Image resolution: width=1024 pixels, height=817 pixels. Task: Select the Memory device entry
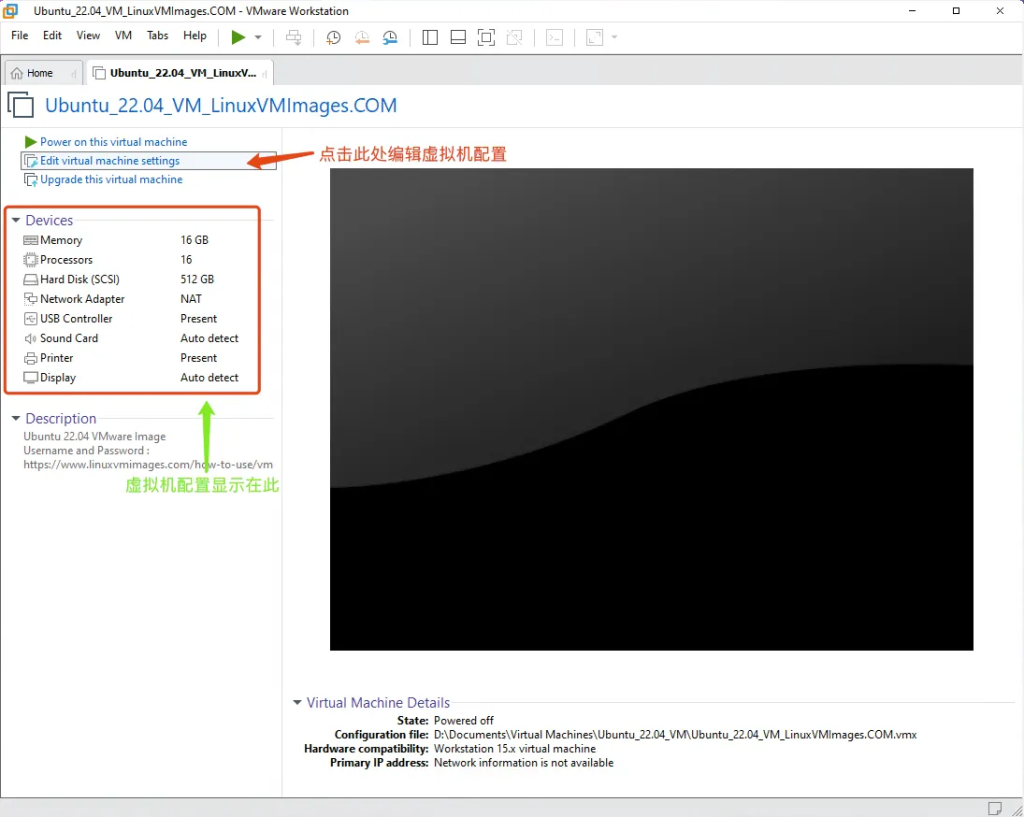coord(61,240)
